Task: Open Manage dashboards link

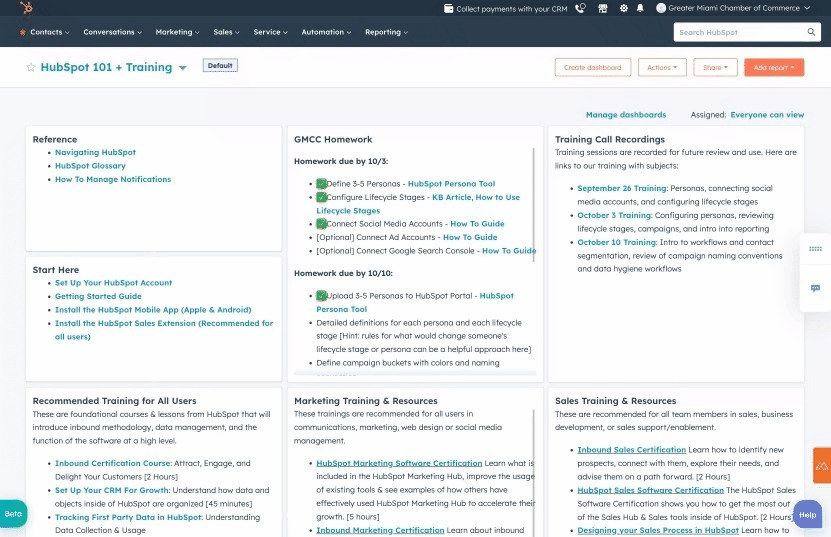Action: click(x=626, y=115)
